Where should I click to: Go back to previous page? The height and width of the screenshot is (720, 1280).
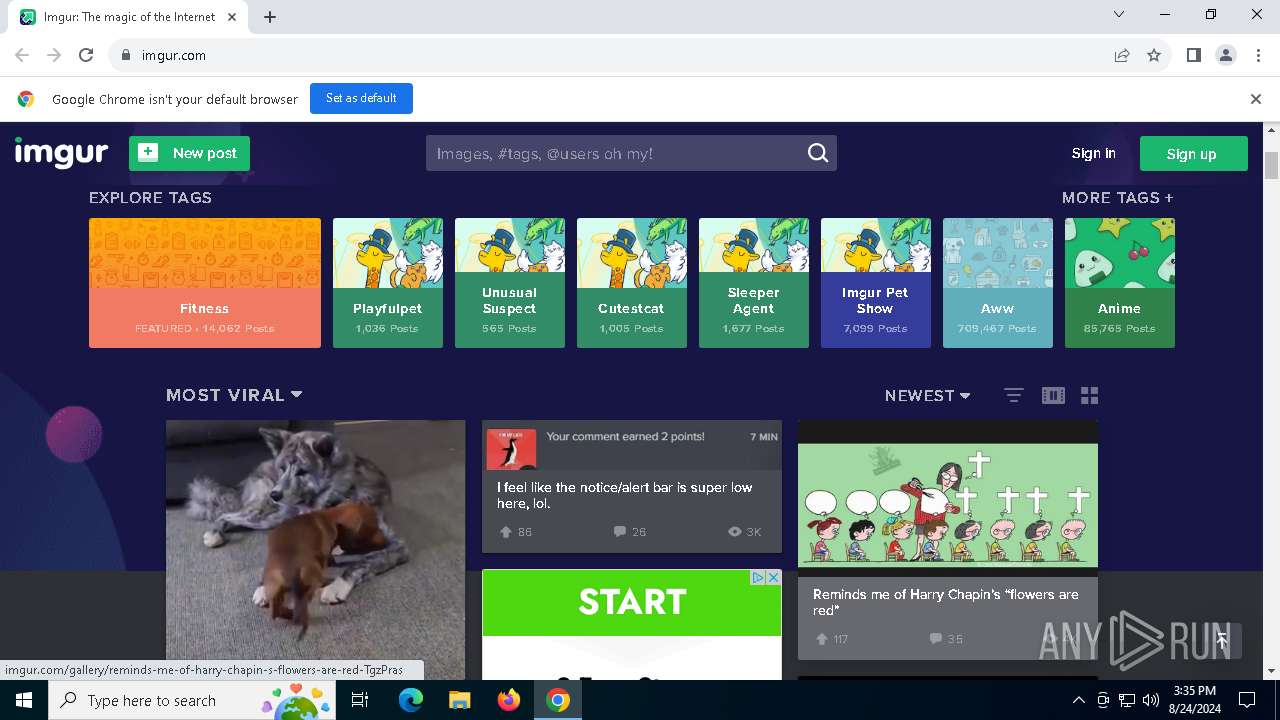coord(22,56)
